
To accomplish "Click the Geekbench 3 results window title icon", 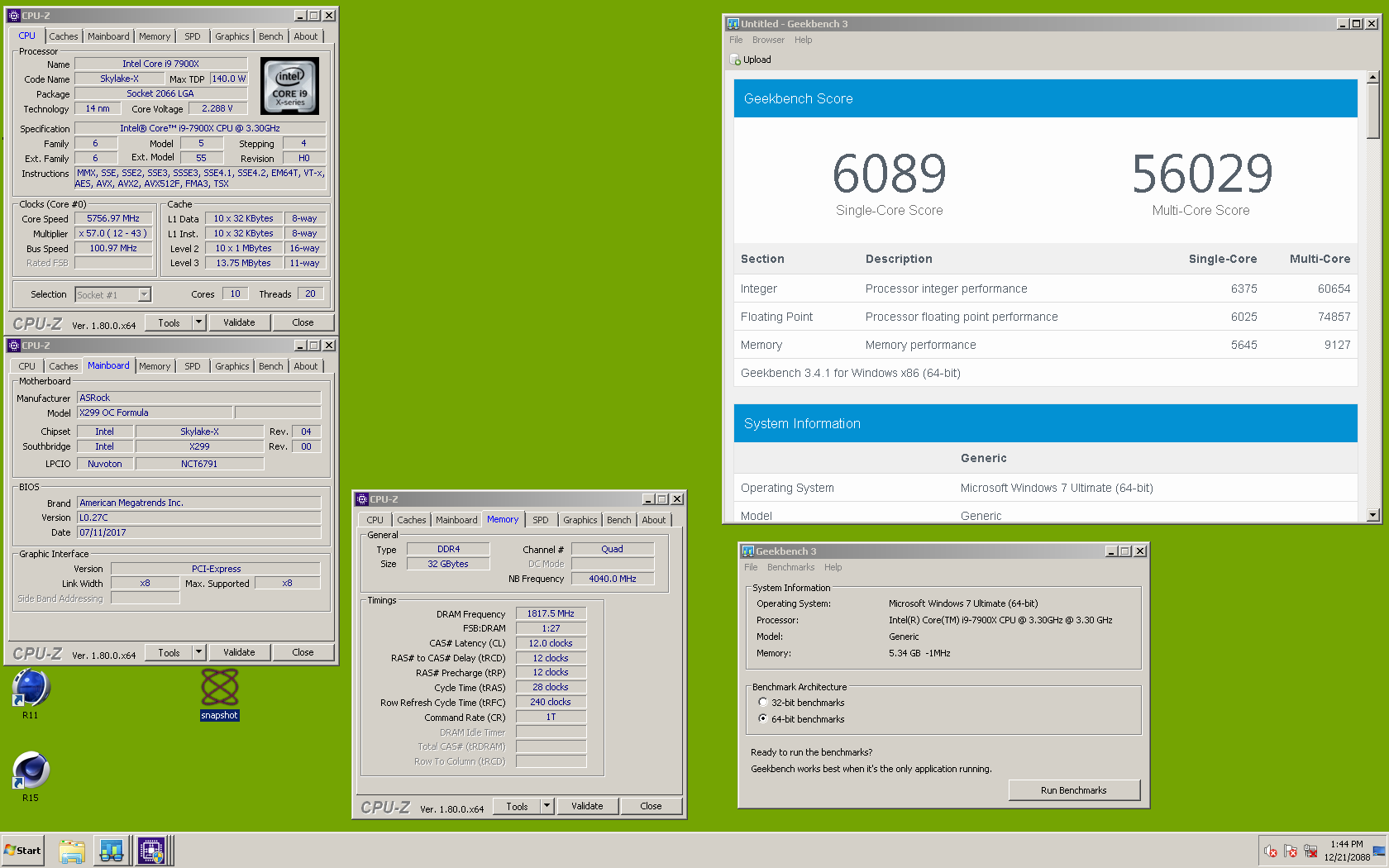I will [x=733, y=24].
